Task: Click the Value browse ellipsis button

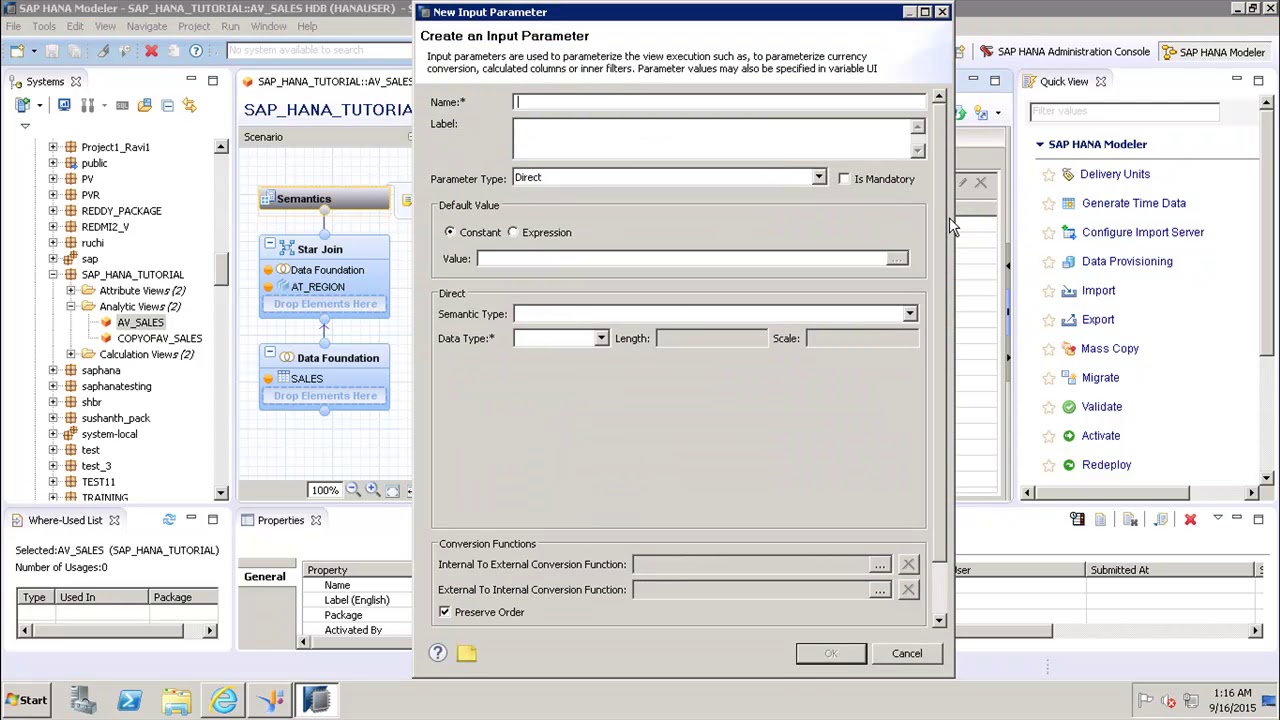Action: click(x=897, y=259)
